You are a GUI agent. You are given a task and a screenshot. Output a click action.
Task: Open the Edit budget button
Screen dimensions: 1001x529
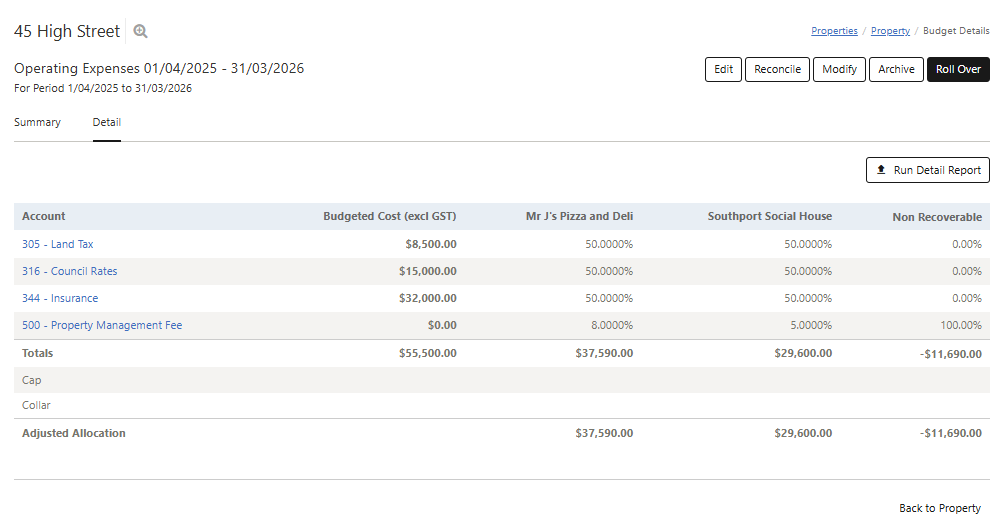tap(723, 70)
